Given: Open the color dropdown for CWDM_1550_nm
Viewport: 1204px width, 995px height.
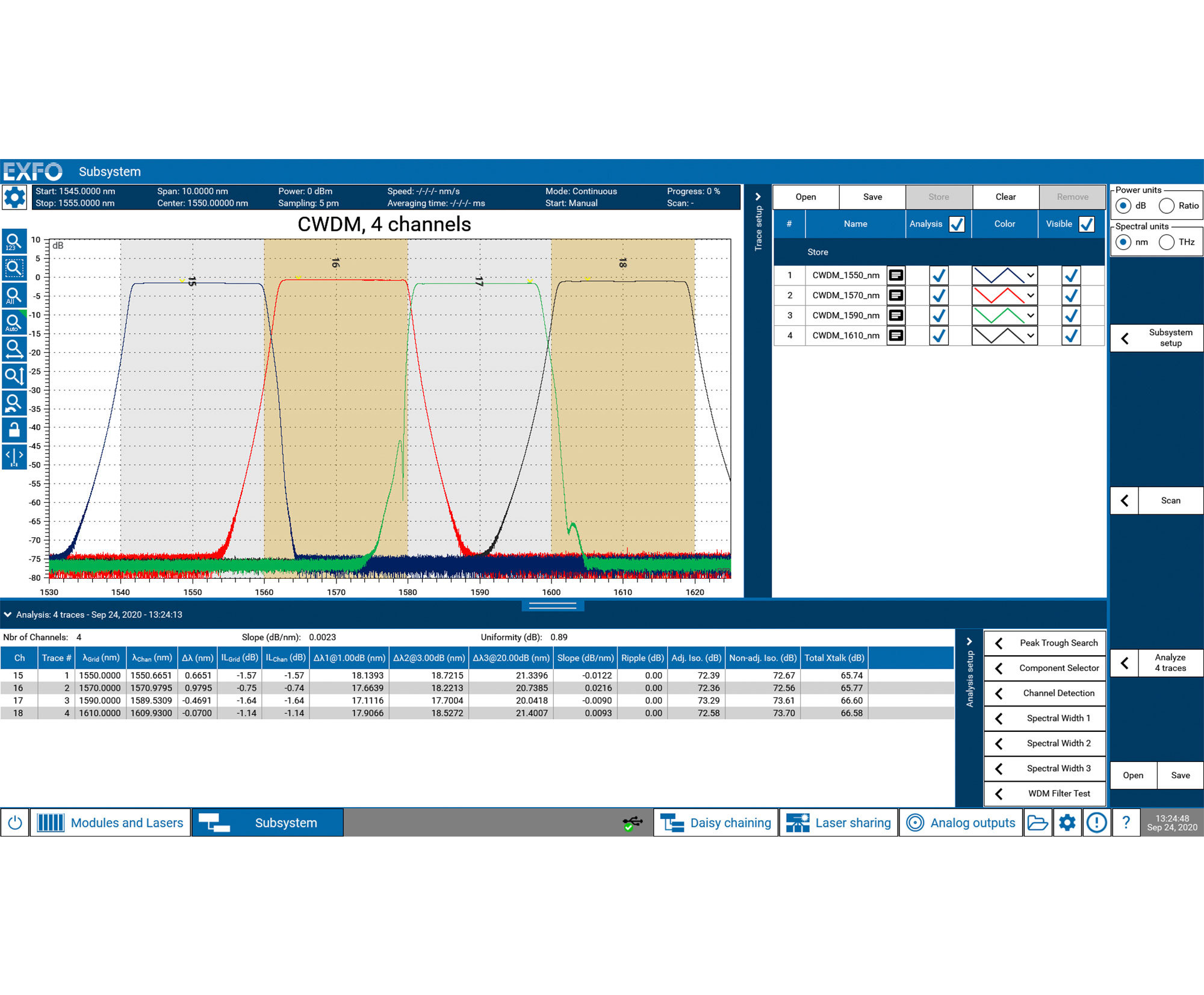Looking at the screenshot, I should coord(1031,275).
